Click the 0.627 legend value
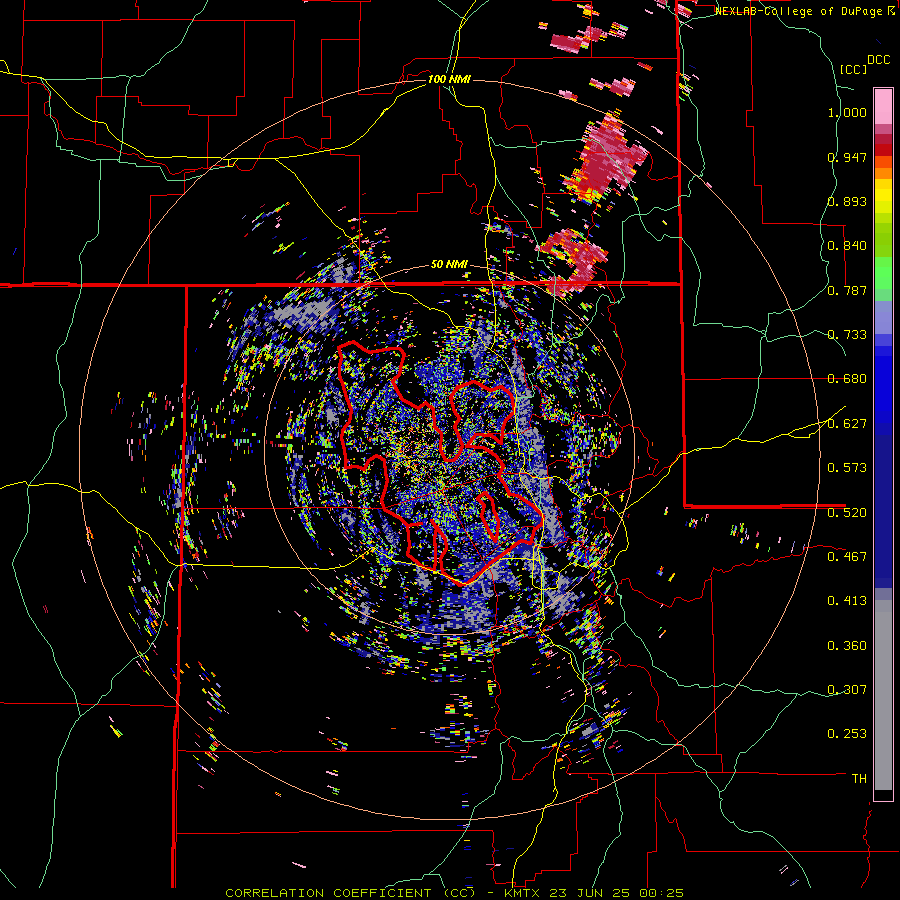Viewport: 900px width, 900px height. 847,424
